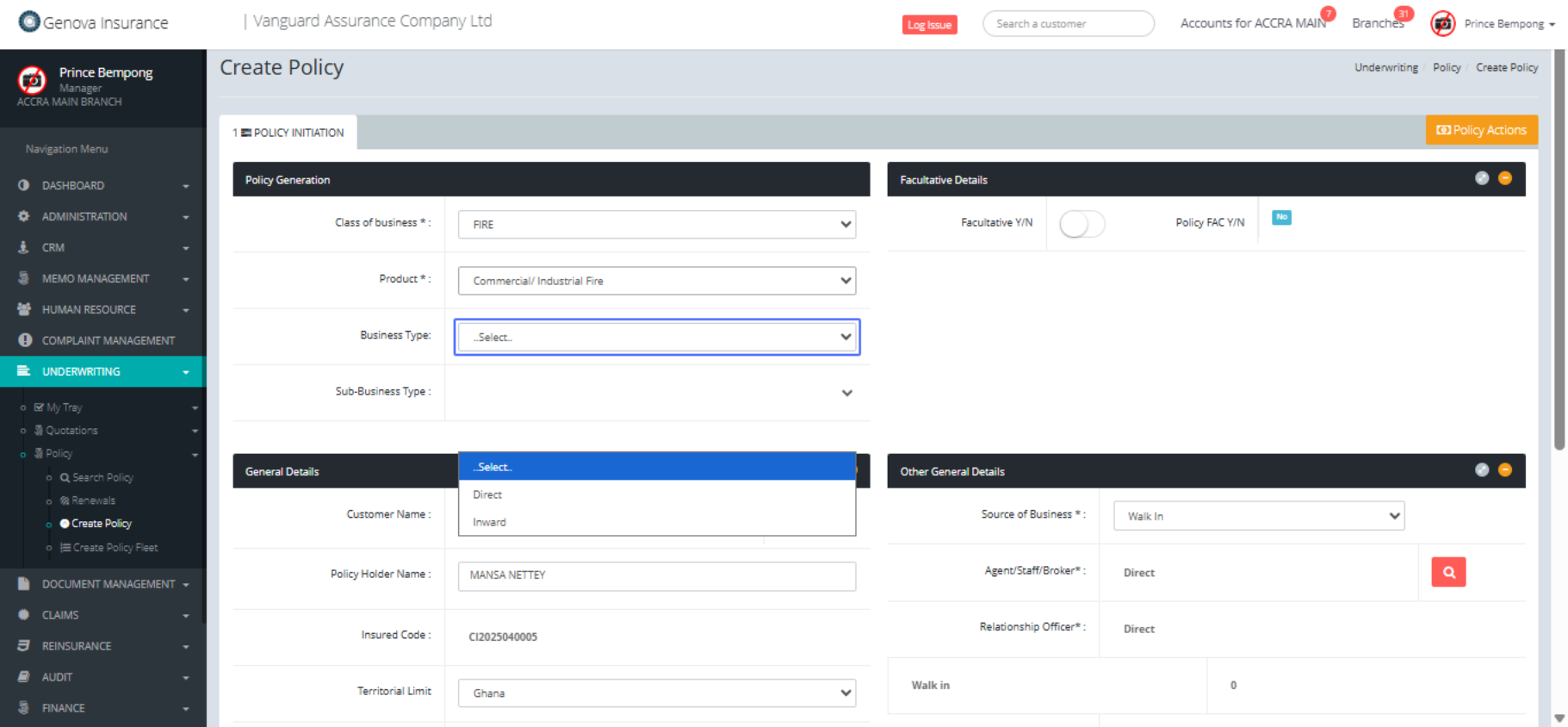The width and height of the screenshot is (1568, 727).
Task: Open the Source of Business dropdown
Action: [x=1258, y=516]
